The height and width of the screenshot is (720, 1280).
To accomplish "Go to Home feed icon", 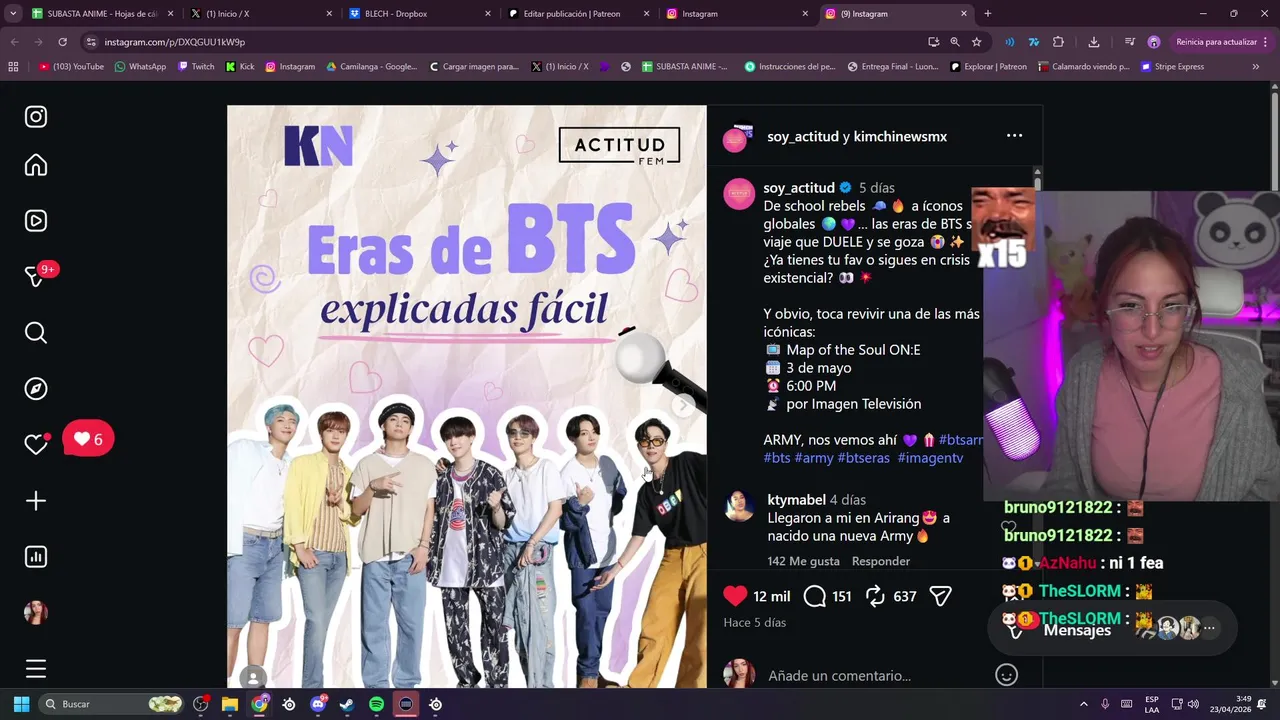I will point(36,165).
